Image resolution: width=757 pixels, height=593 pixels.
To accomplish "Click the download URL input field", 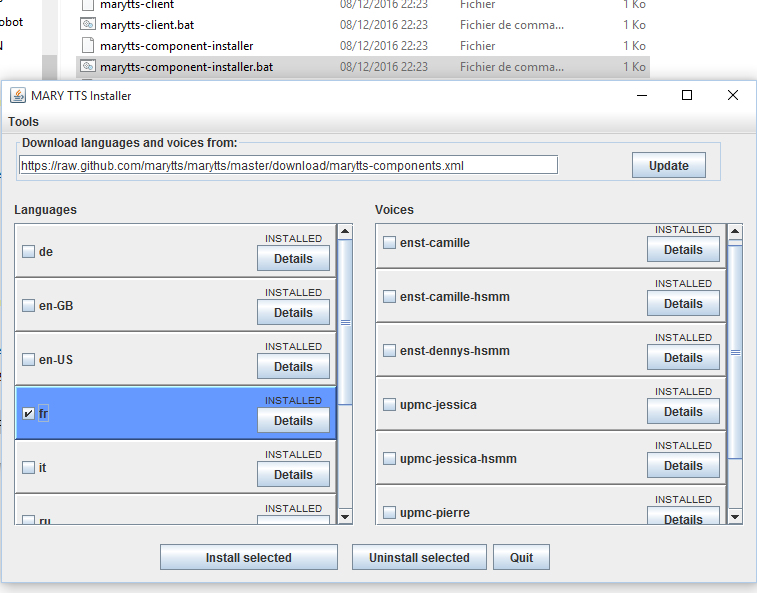I will point(288,165).
